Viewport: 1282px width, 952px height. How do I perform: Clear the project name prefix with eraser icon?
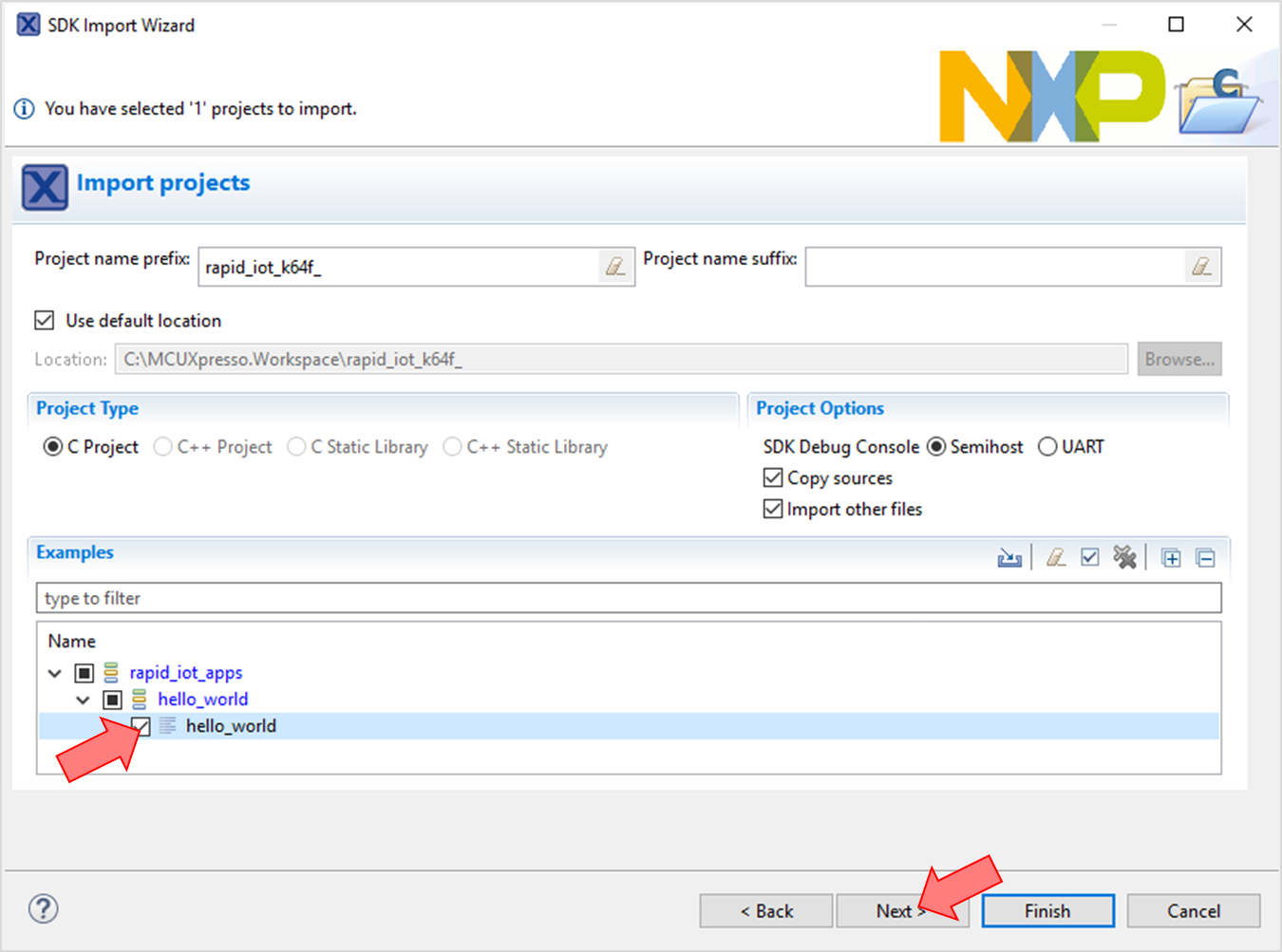coord(615,267)
